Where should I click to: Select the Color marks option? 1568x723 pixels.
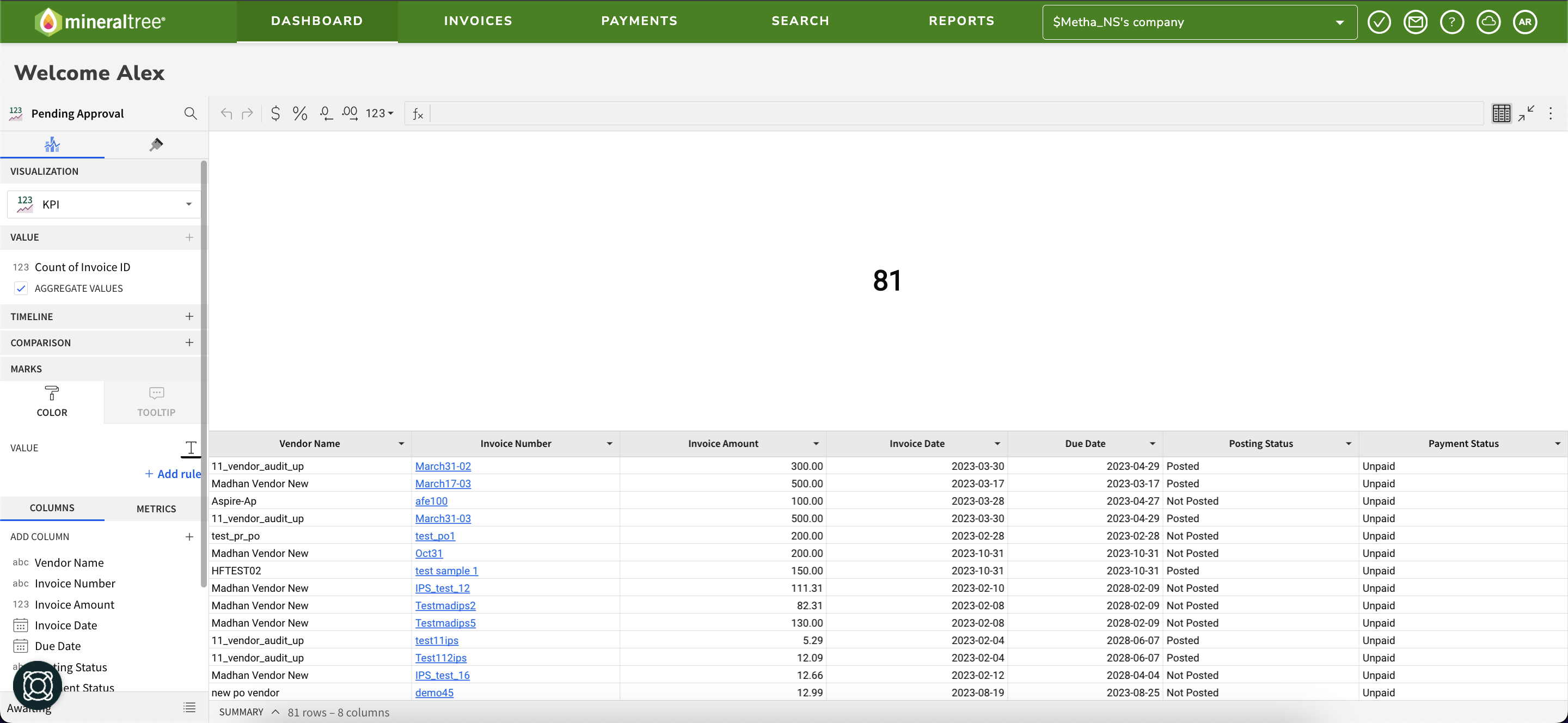click(52, 402)
